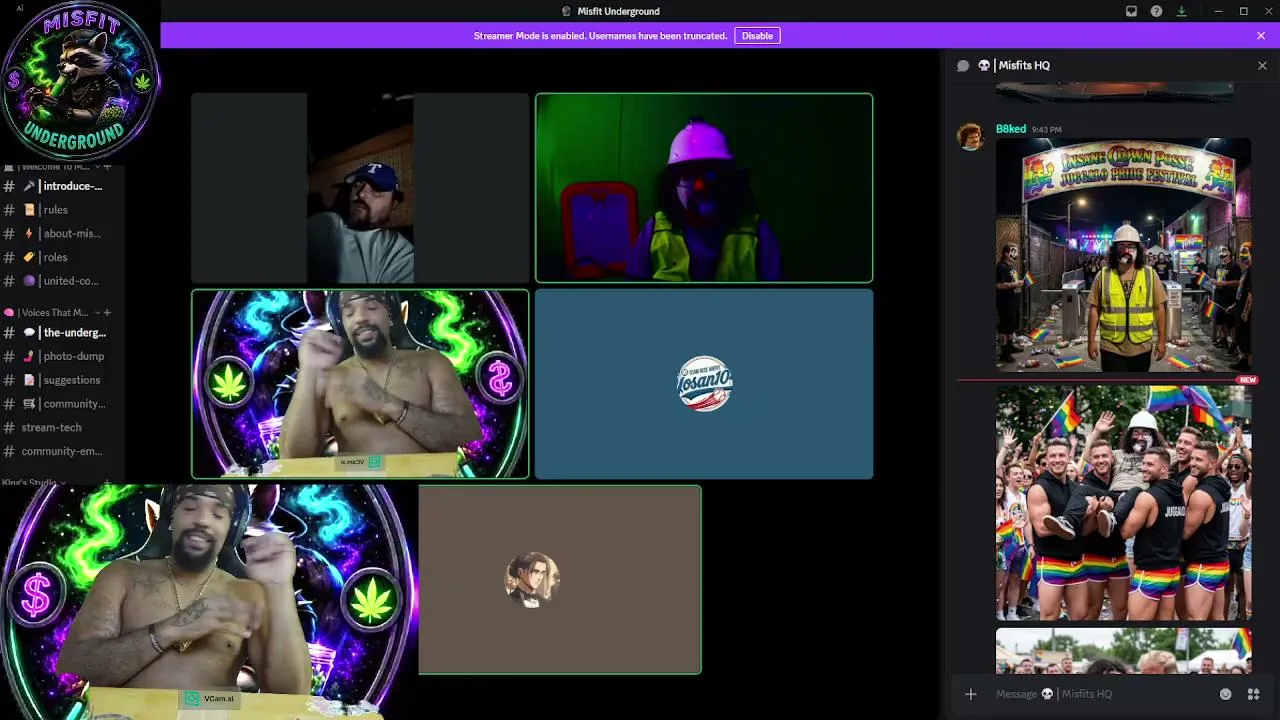Select the brown tile with portrait avatar
Viewport: 1280px width, 720px height.
tap(560, 580)
